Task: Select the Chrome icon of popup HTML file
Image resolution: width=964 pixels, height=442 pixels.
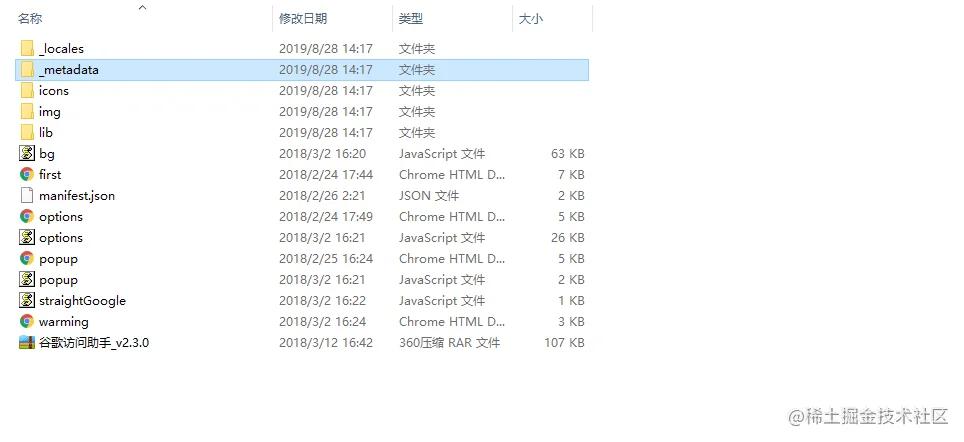Action: point(26,258)
